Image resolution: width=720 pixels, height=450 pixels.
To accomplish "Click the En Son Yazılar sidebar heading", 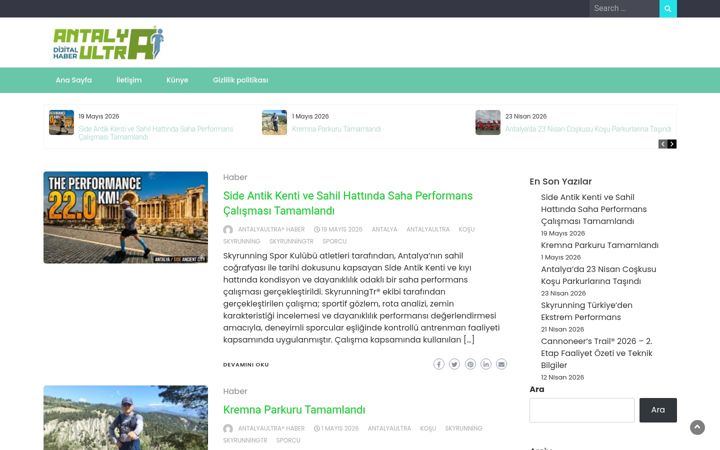I will (561, 181).
